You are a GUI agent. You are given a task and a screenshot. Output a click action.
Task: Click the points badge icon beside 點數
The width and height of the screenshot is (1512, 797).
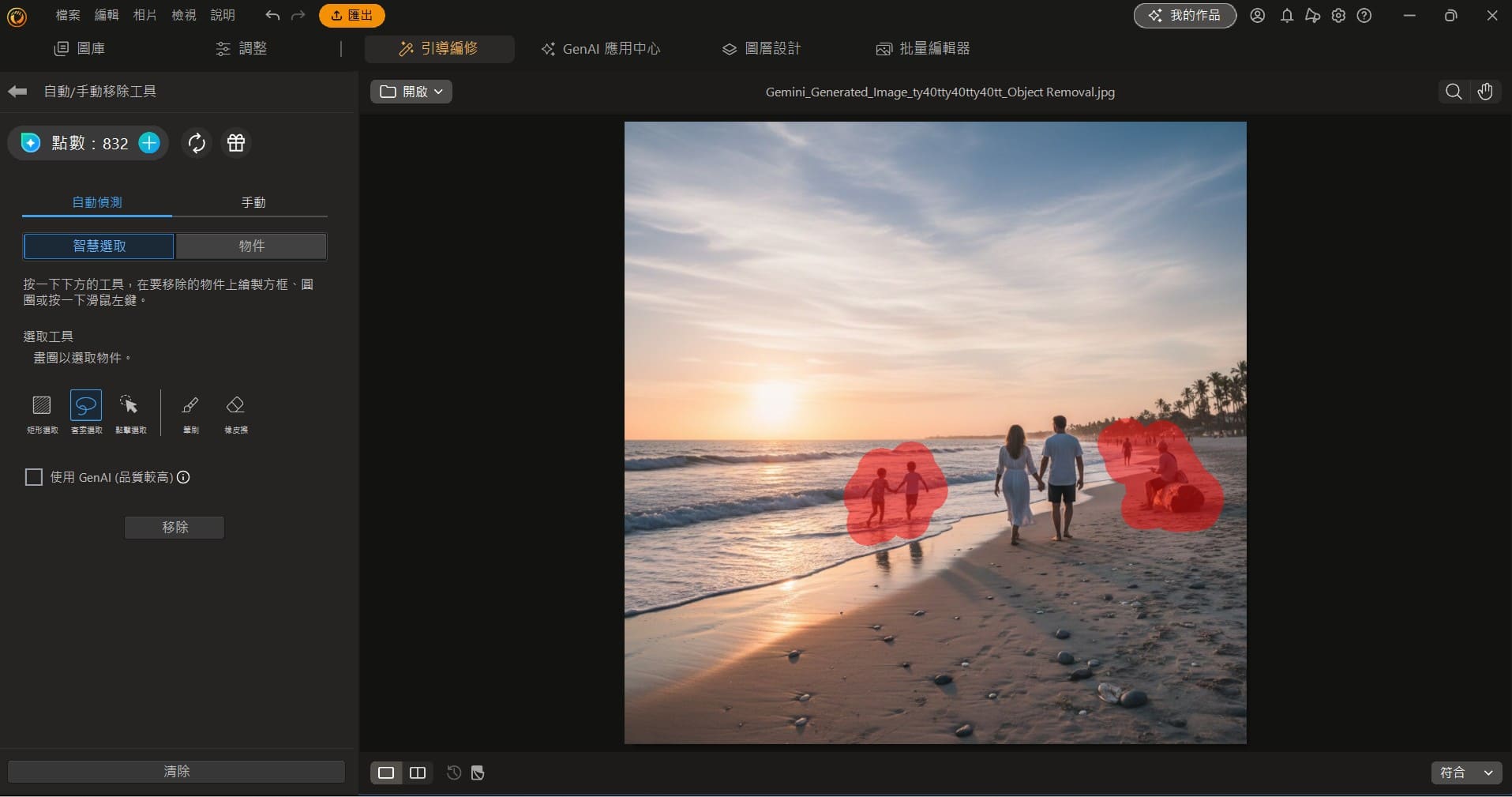click(31, 143)
